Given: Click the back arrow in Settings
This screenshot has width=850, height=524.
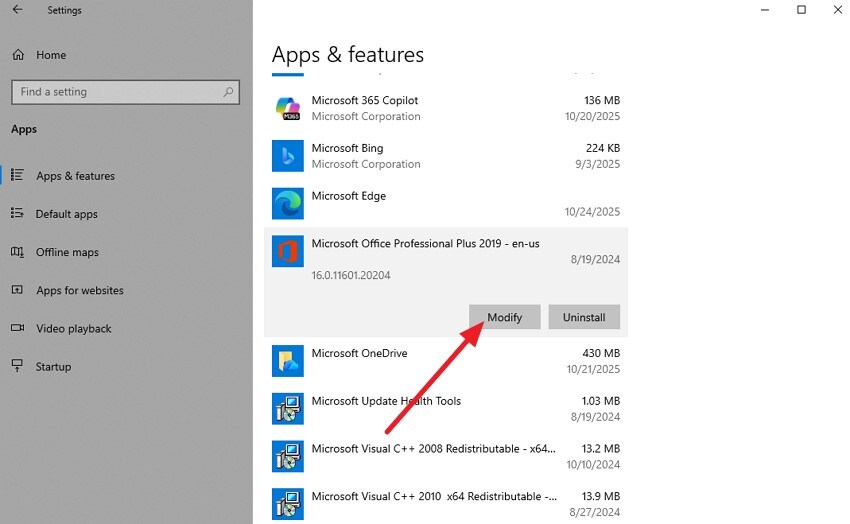Looking at the screenshot, I should 17,10.
